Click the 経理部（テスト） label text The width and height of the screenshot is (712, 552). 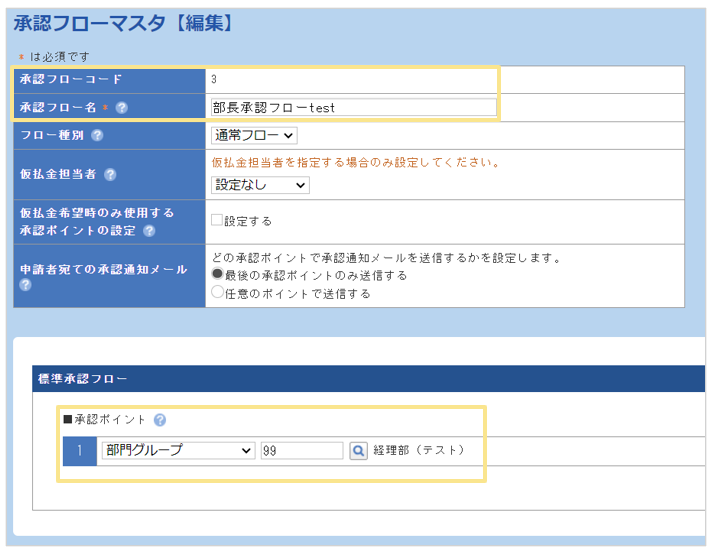[420, 451]
